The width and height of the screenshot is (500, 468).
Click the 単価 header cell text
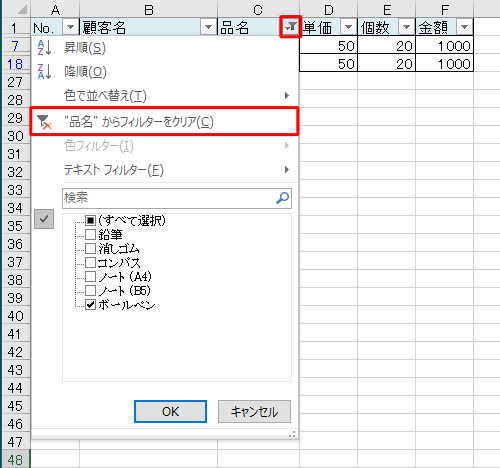(x=318, y=27)
